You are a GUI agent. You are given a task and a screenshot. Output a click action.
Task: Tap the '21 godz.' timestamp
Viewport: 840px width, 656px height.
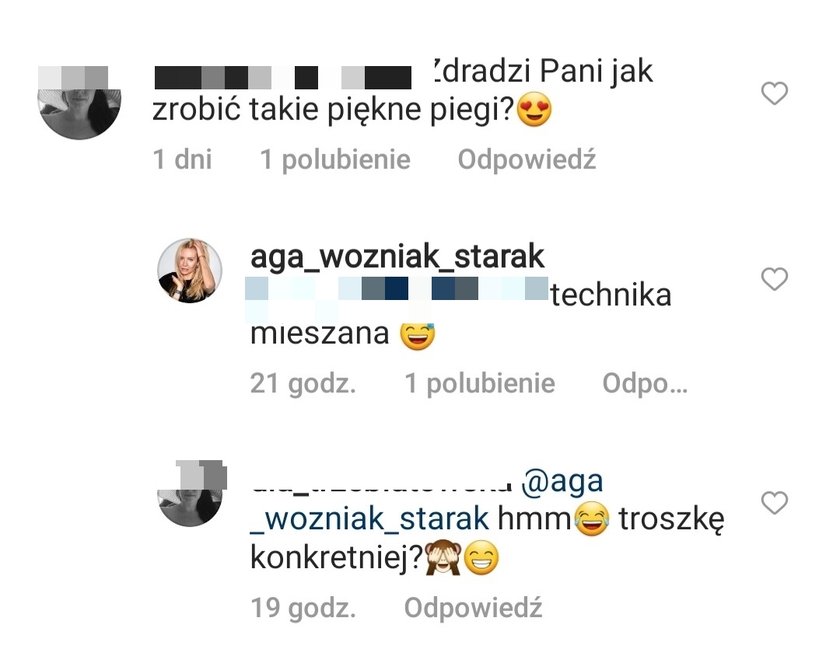[303, 383]
